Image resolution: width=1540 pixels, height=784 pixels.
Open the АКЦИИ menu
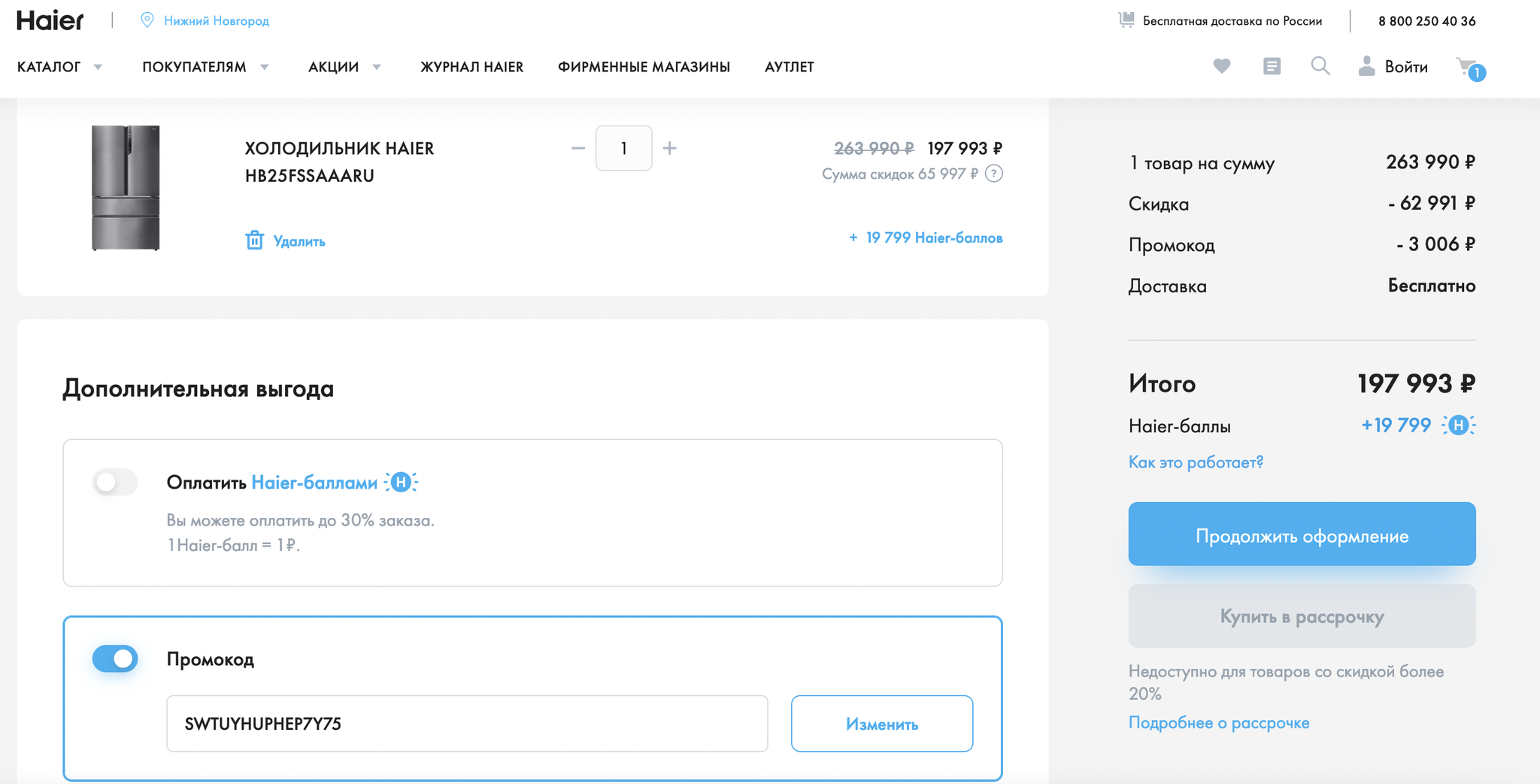[x=333, y=67]
